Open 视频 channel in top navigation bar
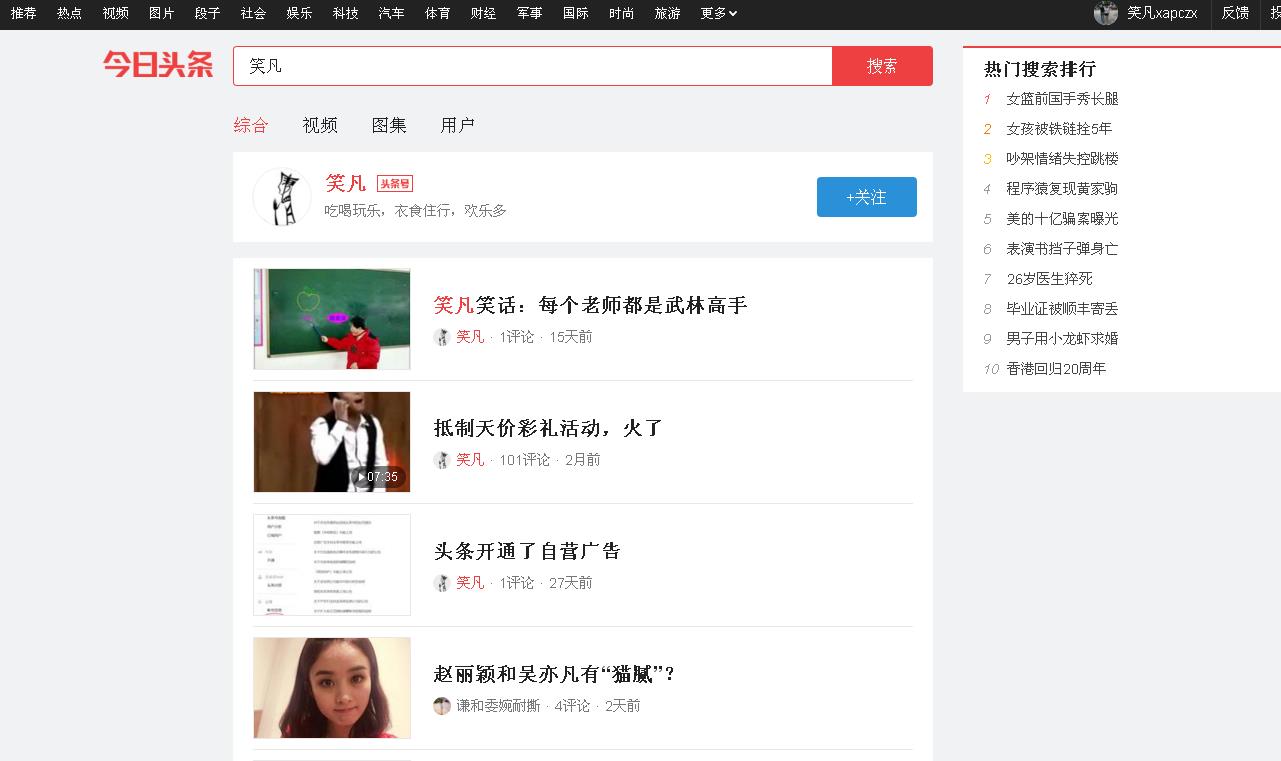1281x761 pixels. point(115,13)
